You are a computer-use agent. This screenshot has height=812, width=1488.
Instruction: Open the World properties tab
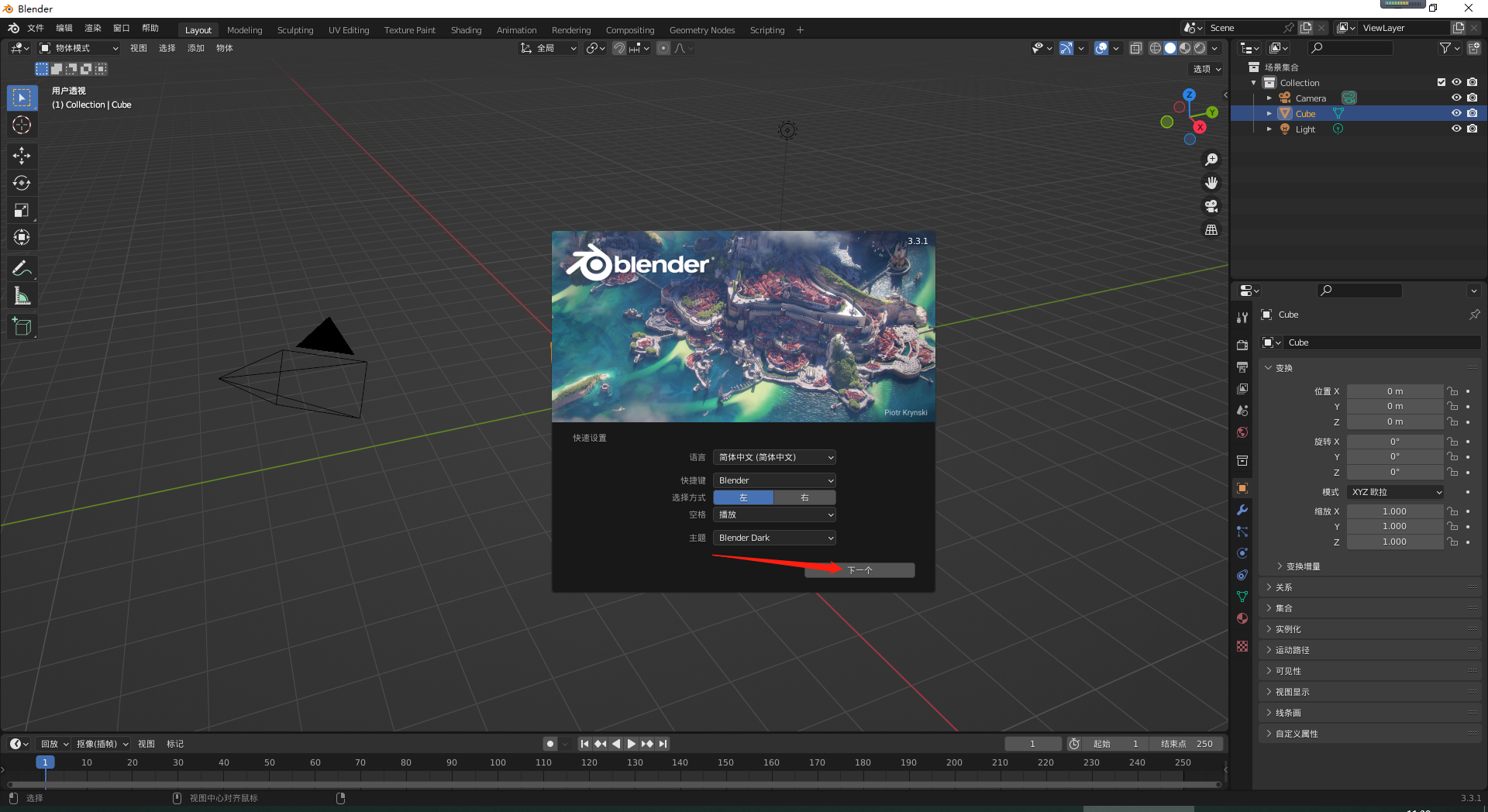1242,432
